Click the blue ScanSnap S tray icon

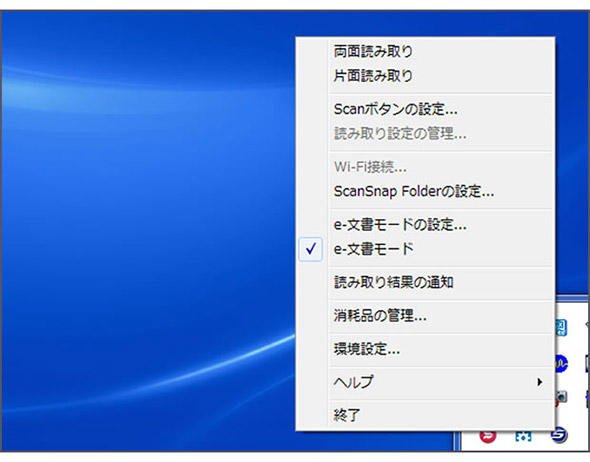pyautogui.click(x=559, y=436)
